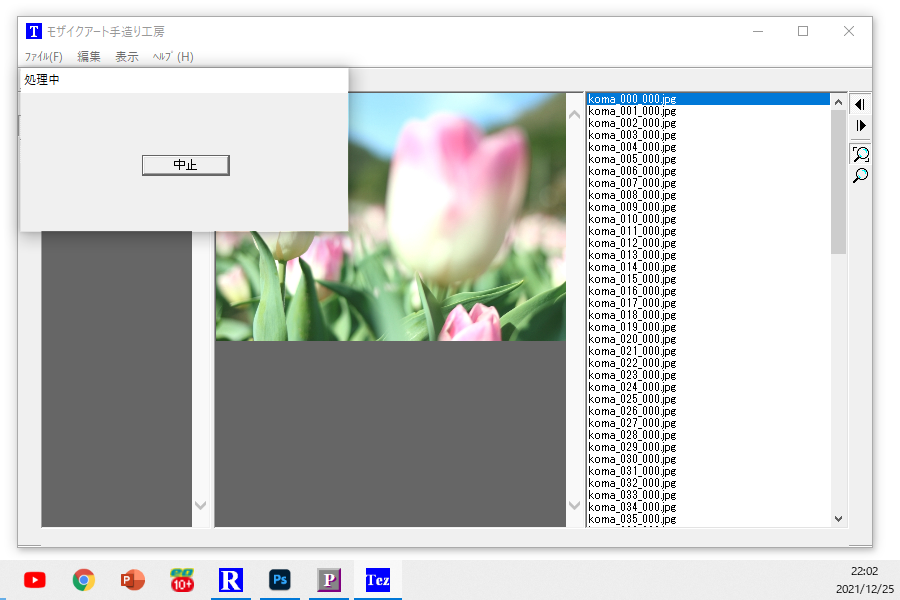Select koma_009_000.jpg in the list
Screen dimensions: 900x600
pyautogui.click(x=708, y=207)
